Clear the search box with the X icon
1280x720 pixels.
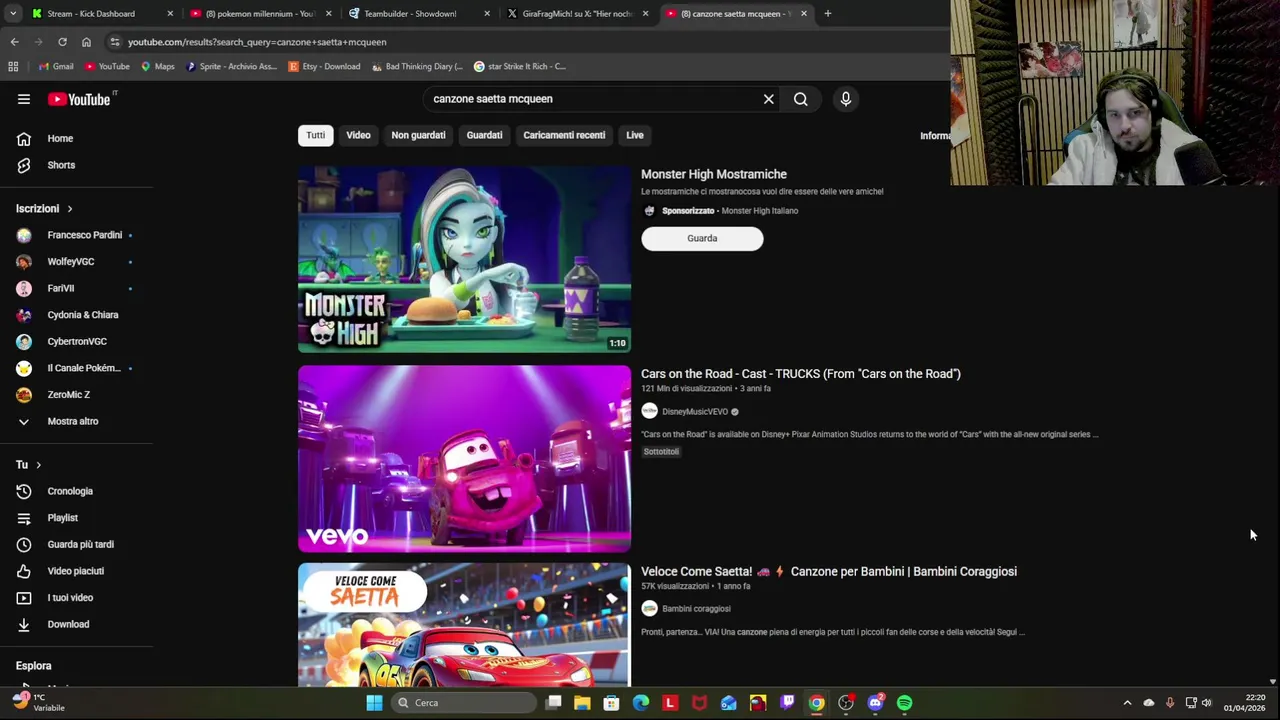[x=769, y=99]
